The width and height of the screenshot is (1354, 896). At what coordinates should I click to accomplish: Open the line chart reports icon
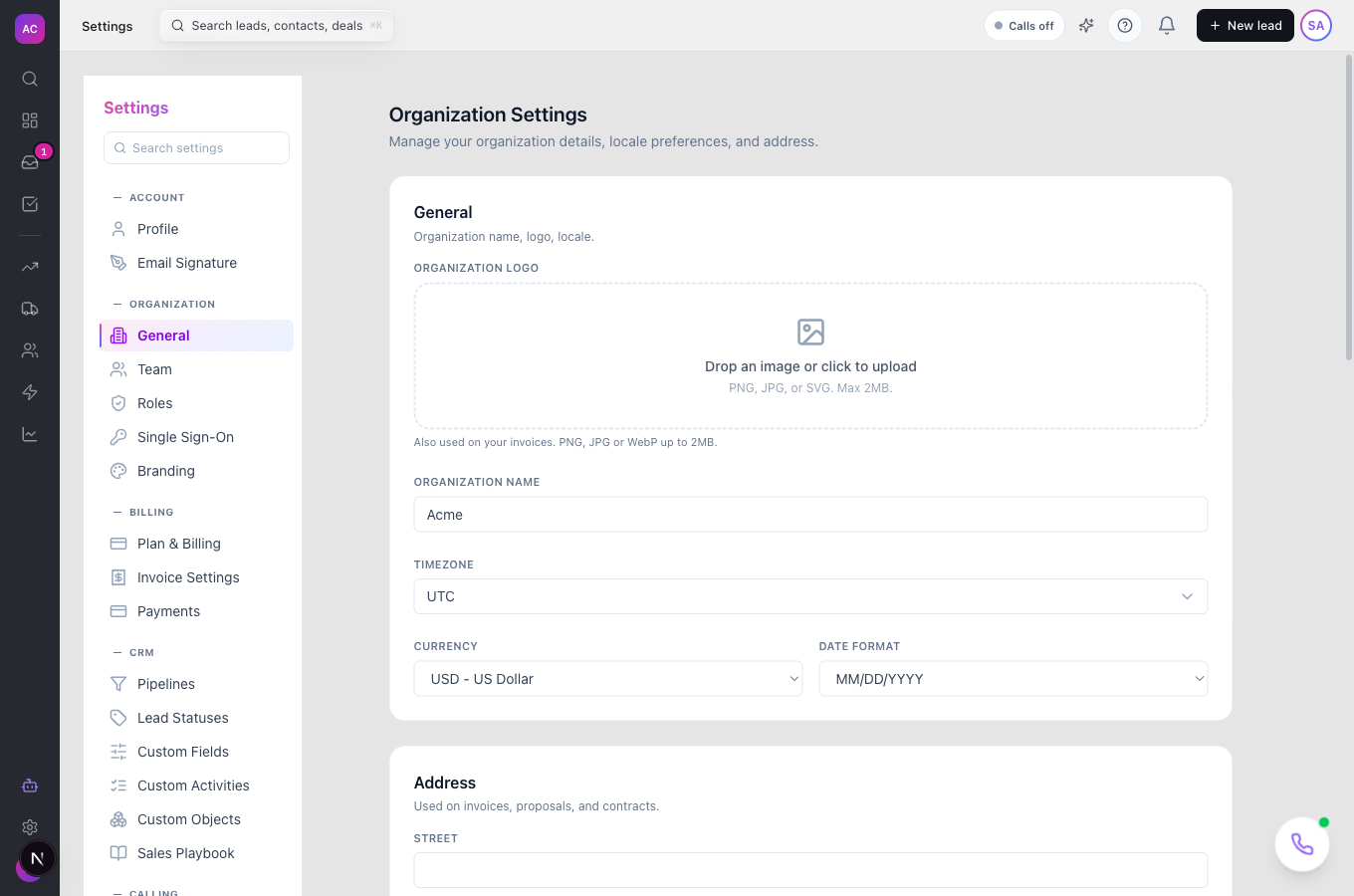[30, 434]
